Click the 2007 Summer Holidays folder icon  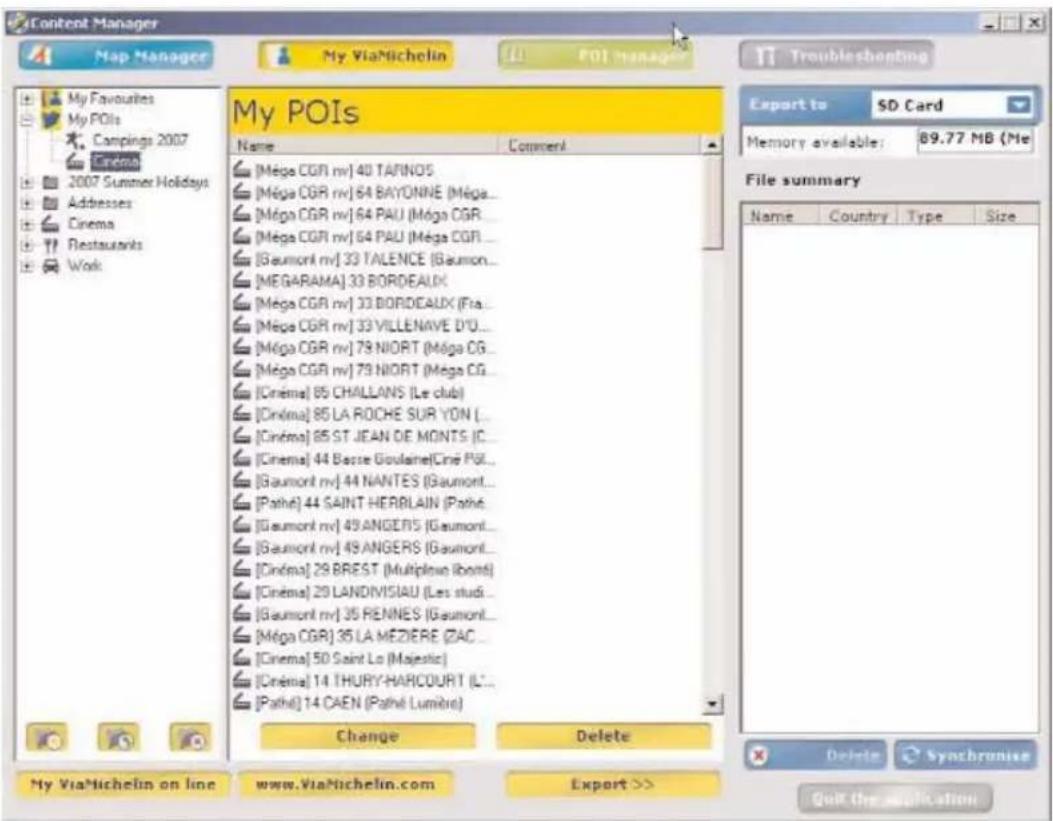click(x=50, y=182)
